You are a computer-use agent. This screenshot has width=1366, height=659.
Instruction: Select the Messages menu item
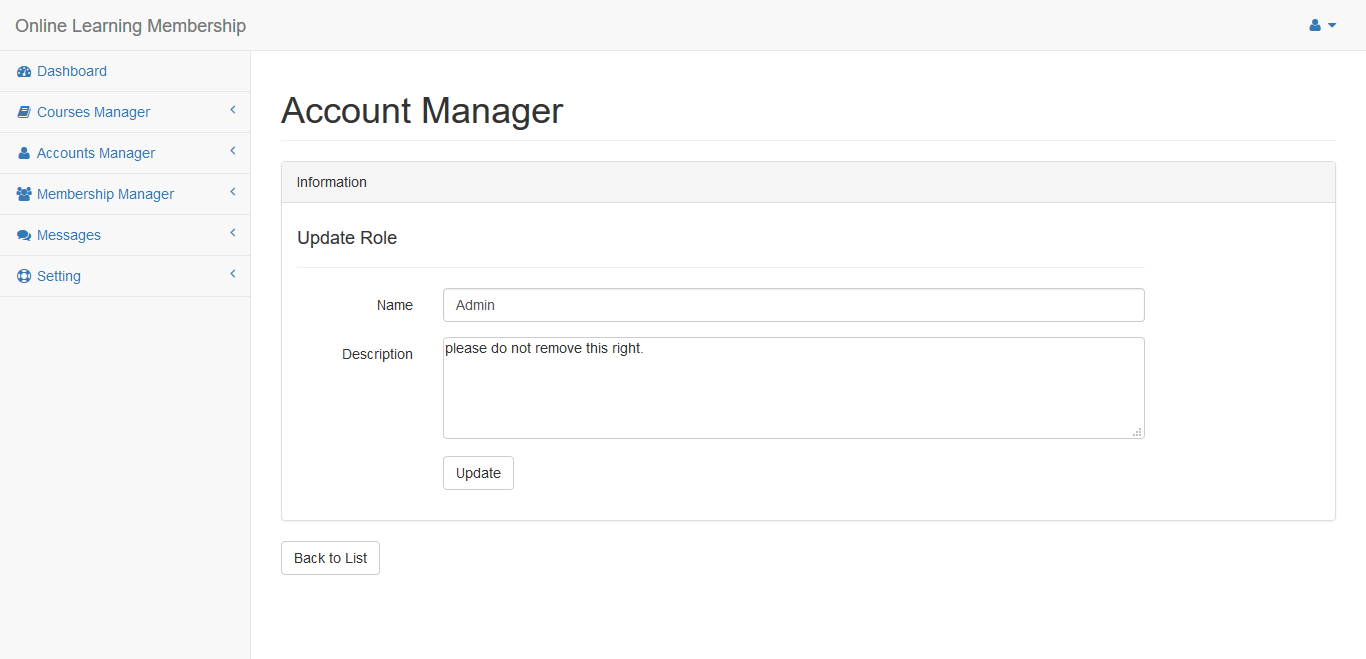tap(69, 236)
